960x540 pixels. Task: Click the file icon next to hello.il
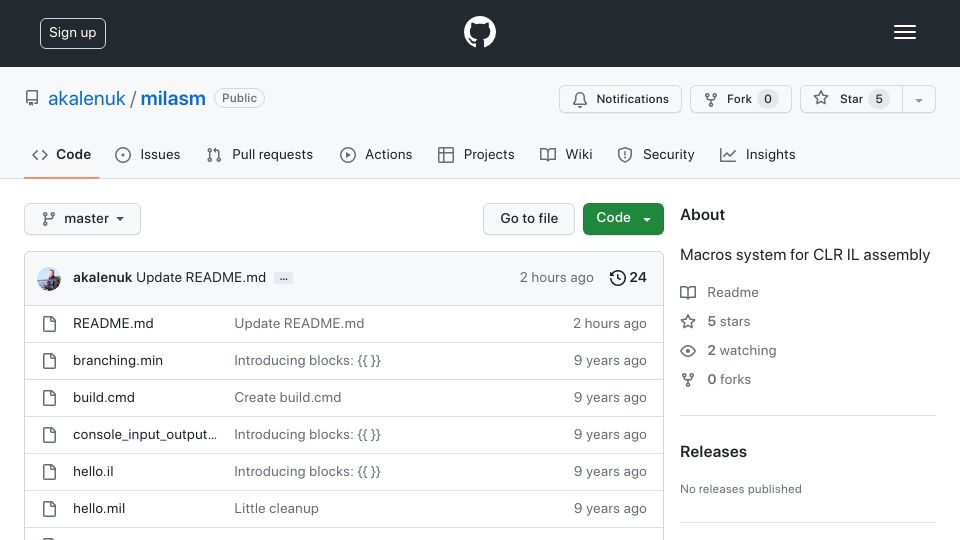click(x=50, y=471)
